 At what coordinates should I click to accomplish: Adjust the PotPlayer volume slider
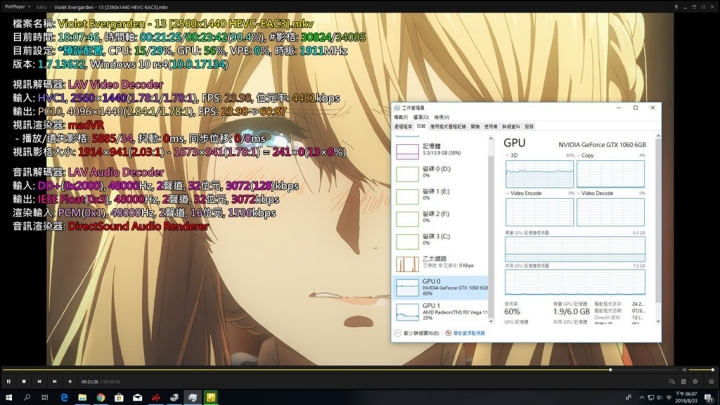[x=702, y=370]
